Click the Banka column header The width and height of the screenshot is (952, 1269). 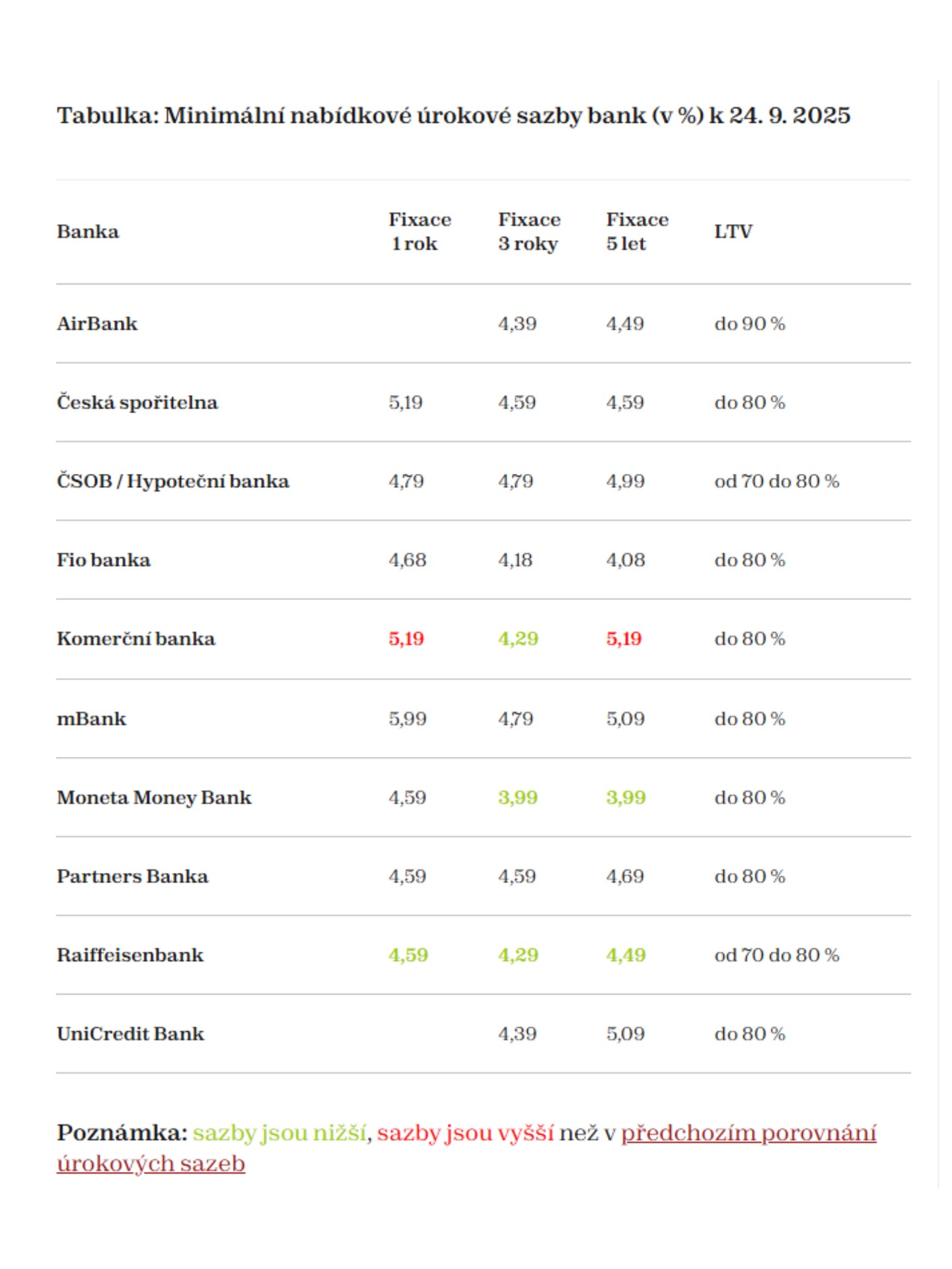[88, 232]
